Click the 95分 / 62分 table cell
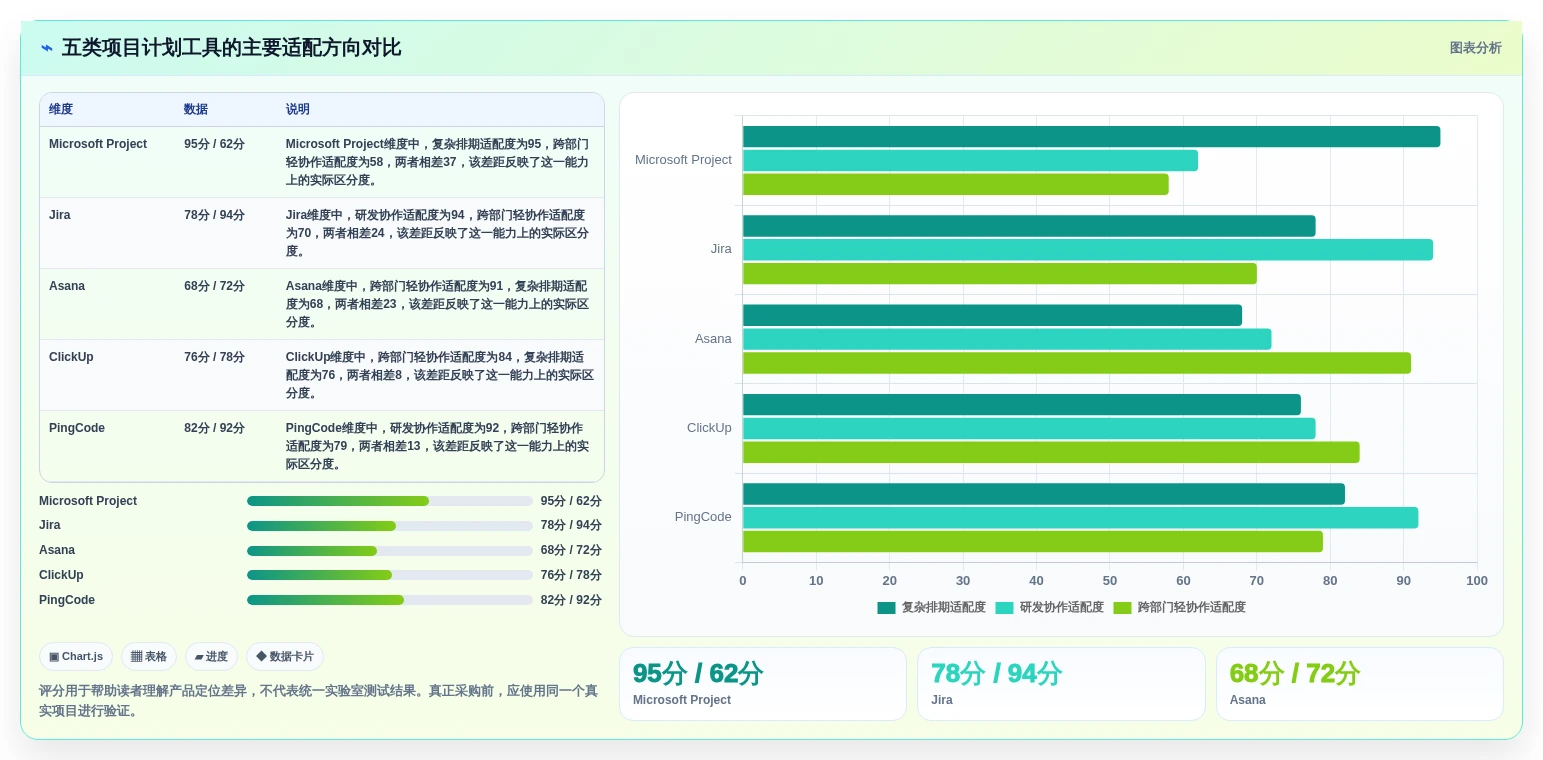 coord(214,144)
